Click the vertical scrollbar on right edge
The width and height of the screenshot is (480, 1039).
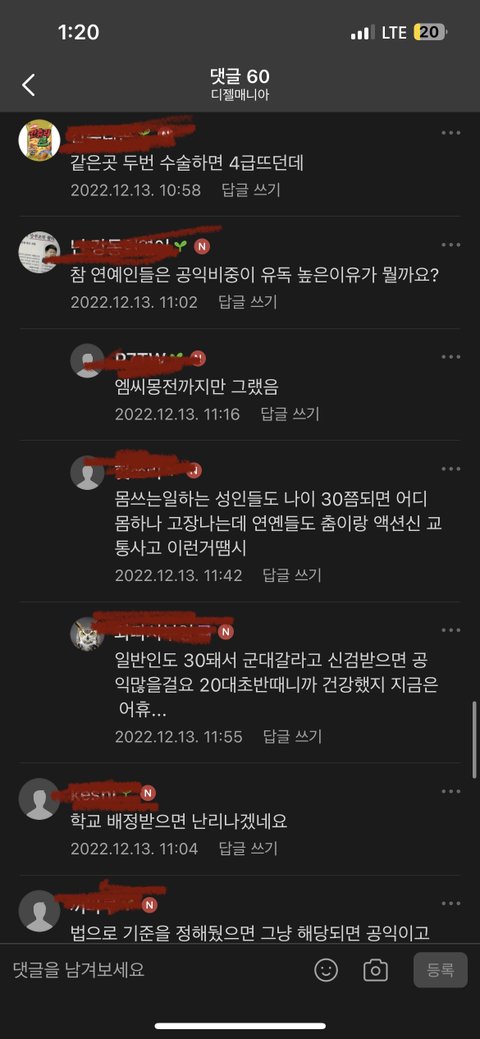point(475,739)
